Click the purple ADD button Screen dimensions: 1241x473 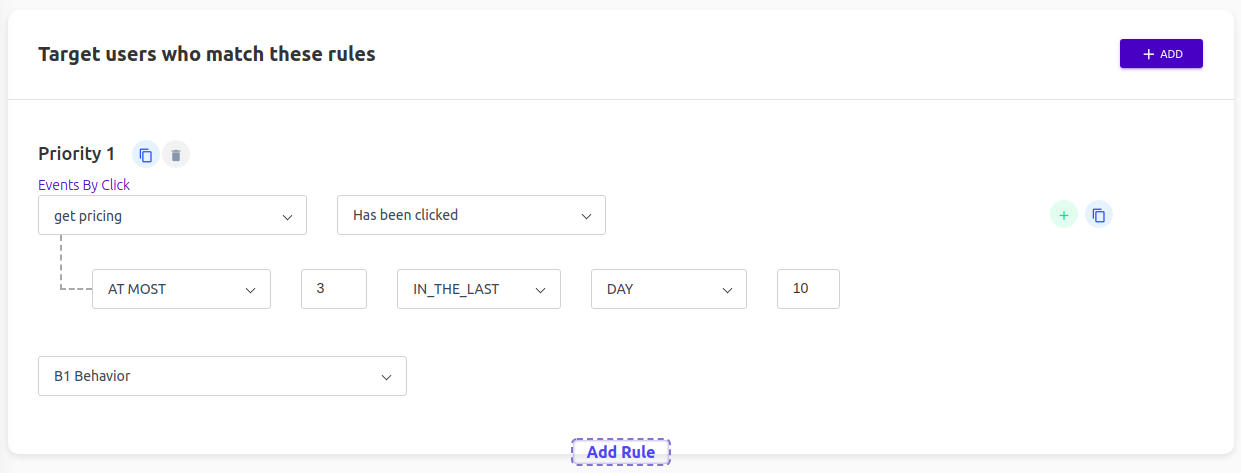1161,54
